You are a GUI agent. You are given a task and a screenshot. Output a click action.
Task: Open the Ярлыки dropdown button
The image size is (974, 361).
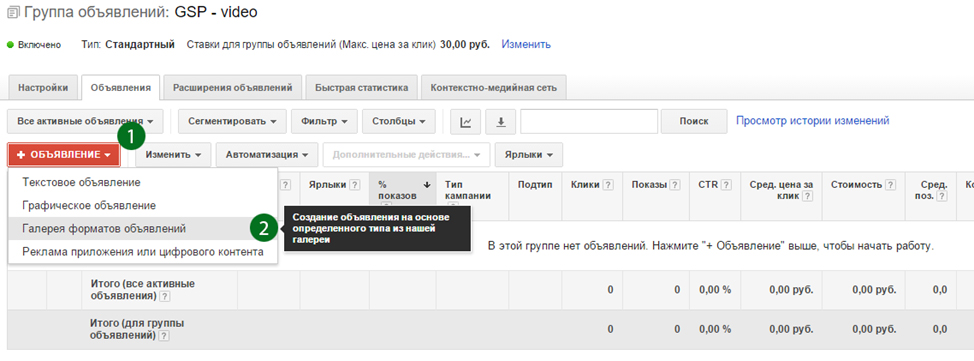pyautogui.click(x=529, y=155)
